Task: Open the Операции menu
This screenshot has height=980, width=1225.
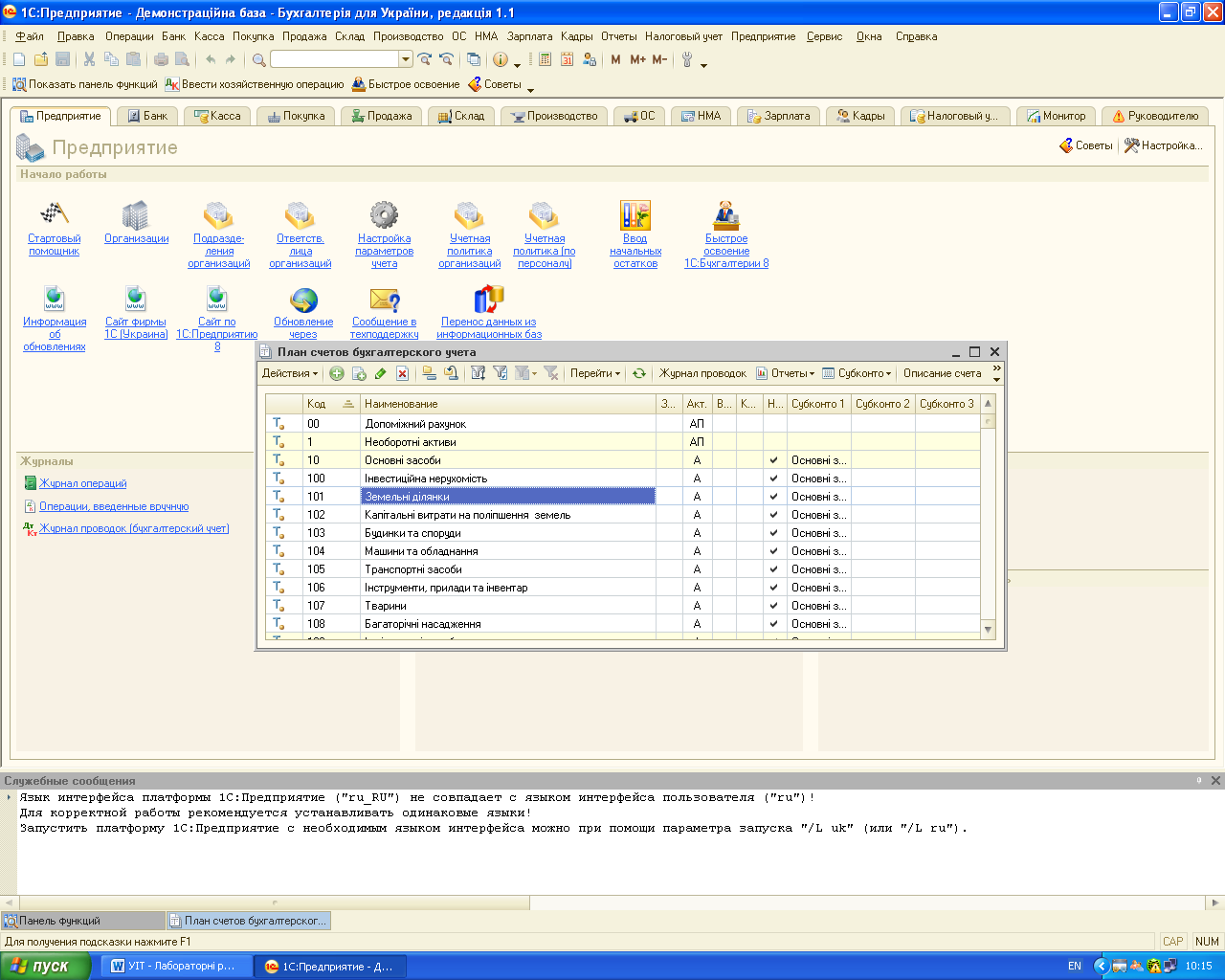Action: pos(129,36)
